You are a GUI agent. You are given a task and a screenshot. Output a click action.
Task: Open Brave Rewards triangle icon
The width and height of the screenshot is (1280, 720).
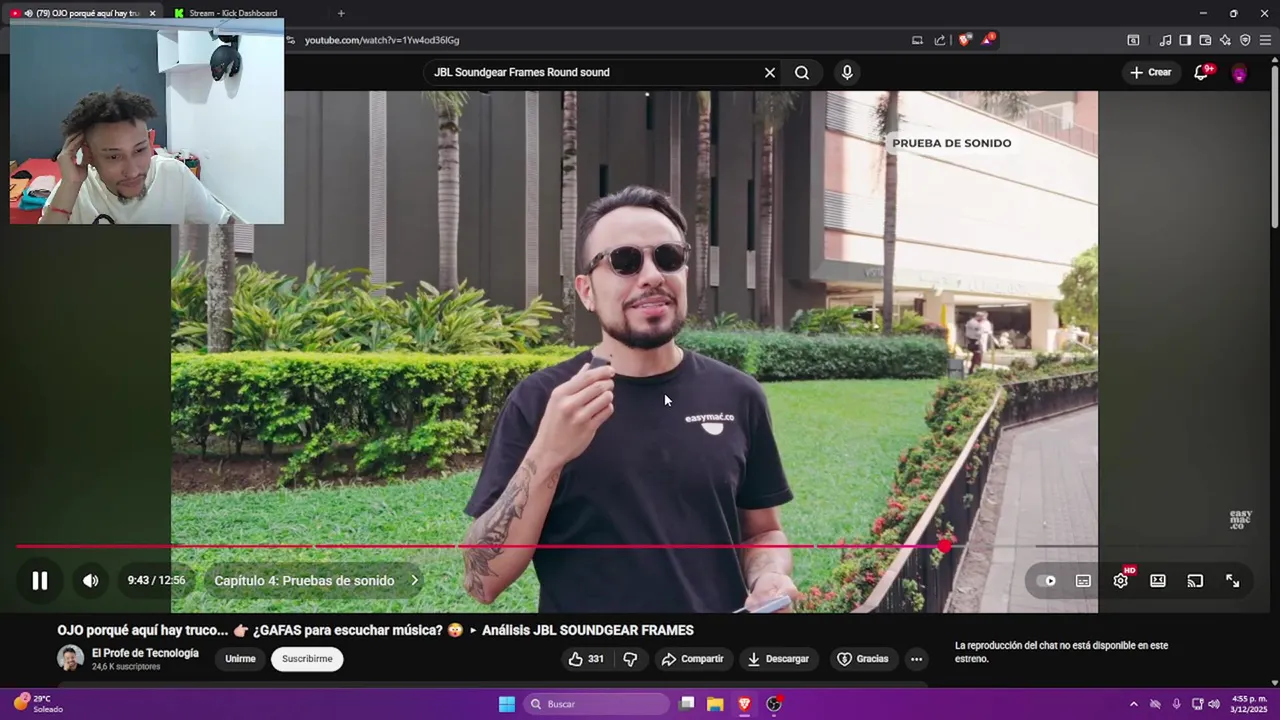[988, 40]
